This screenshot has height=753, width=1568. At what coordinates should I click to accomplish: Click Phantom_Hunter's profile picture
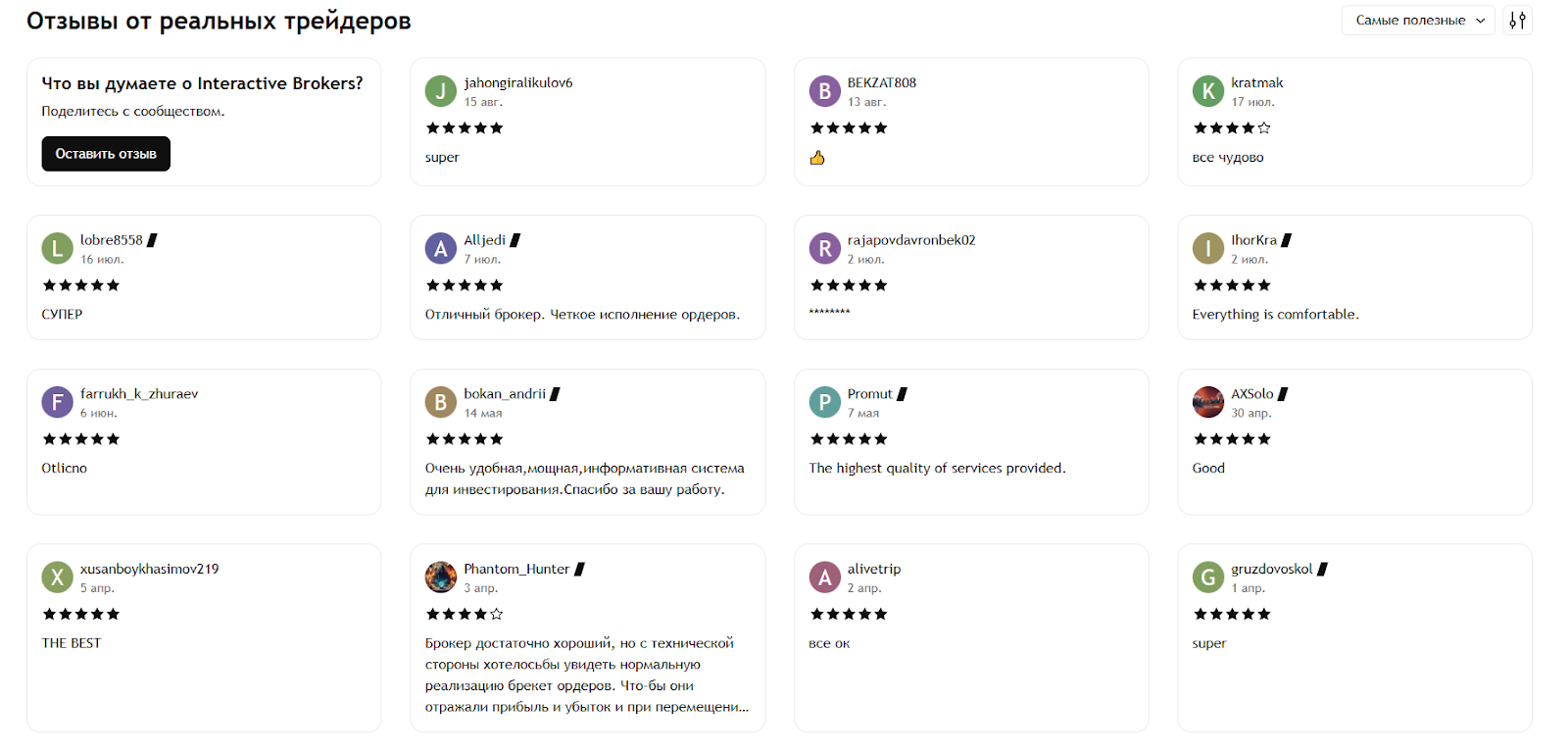point(441,577)
